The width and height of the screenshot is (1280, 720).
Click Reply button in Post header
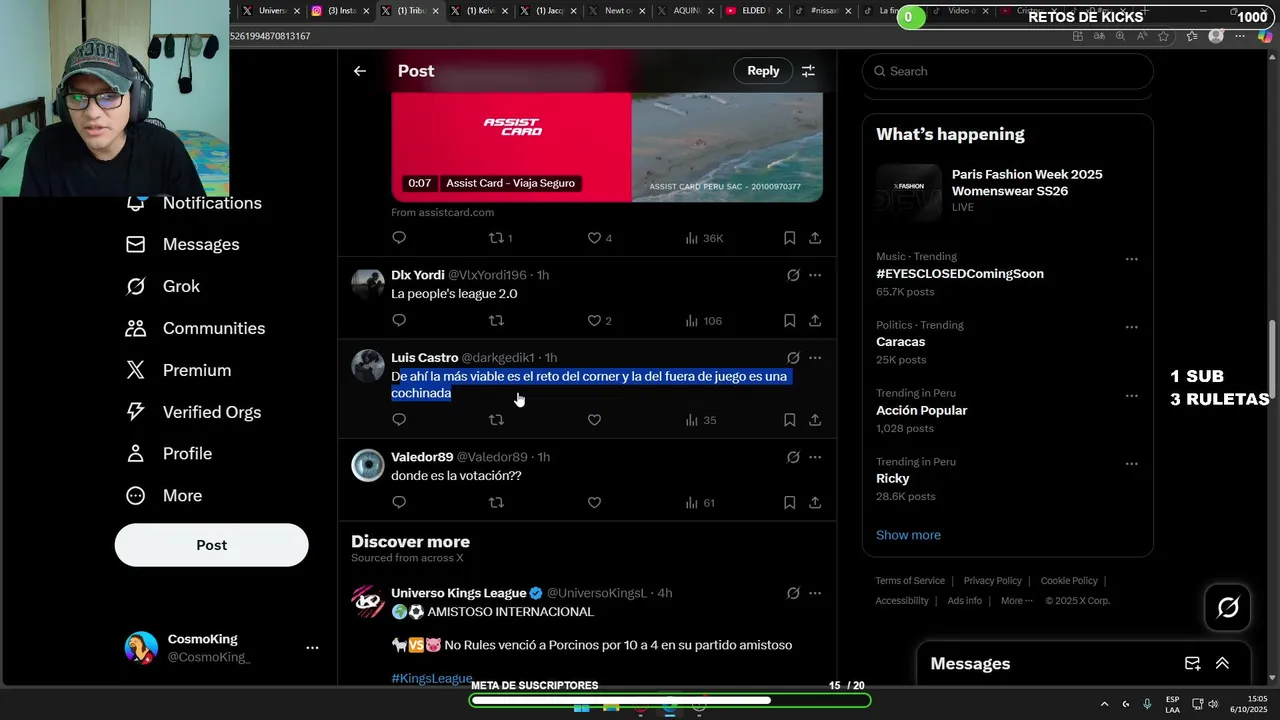coord(763,71)
